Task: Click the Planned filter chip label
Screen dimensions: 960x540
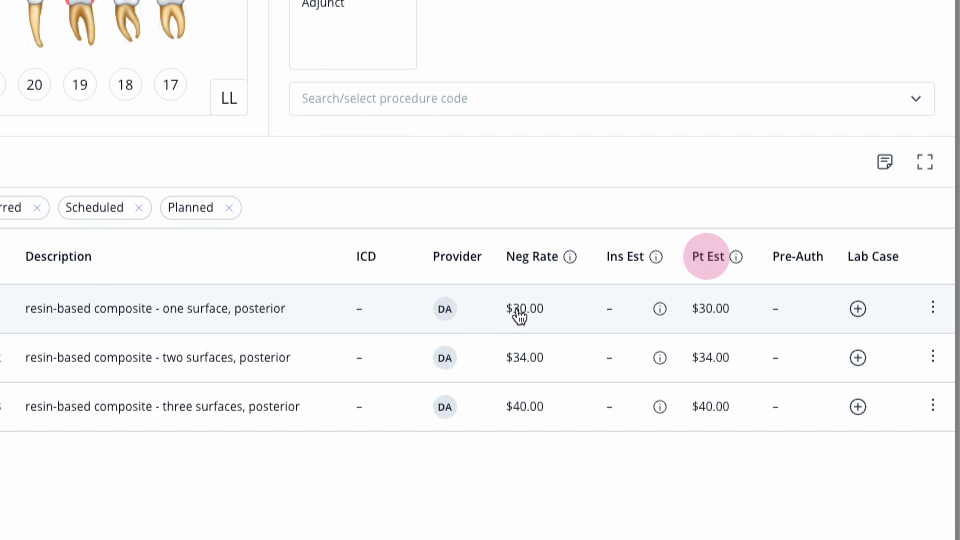Action: (x=190, y=208)
